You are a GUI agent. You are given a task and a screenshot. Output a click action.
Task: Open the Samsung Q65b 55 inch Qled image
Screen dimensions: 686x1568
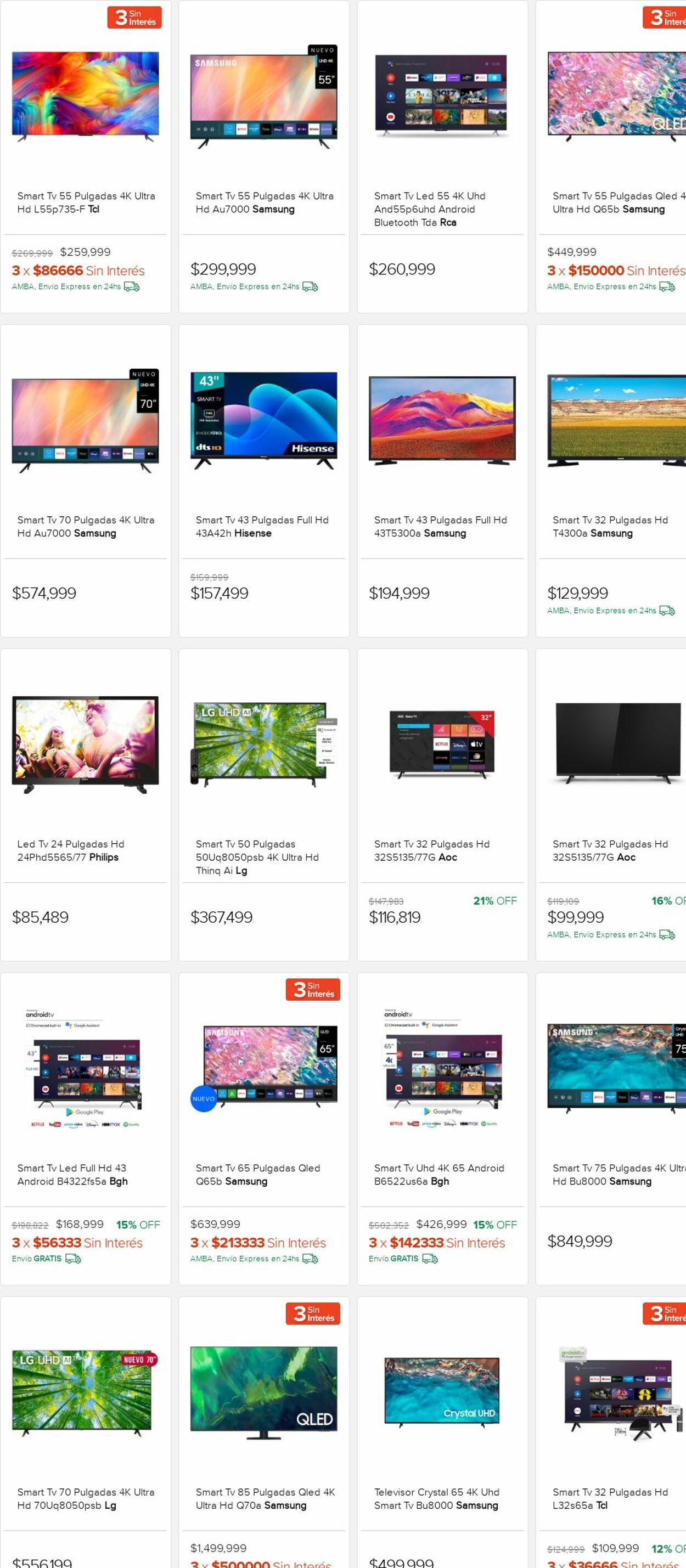[617, 97]
